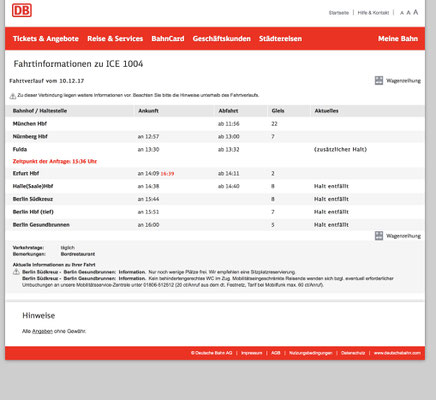Click top Wagenreihung link text
The image size is (436, 400).
[x=403, y=81]
